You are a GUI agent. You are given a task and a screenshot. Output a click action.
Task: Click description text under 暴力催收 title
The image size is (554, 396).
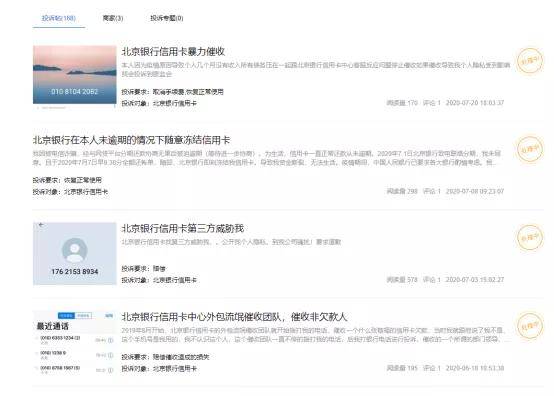click(x=316, y=69)
